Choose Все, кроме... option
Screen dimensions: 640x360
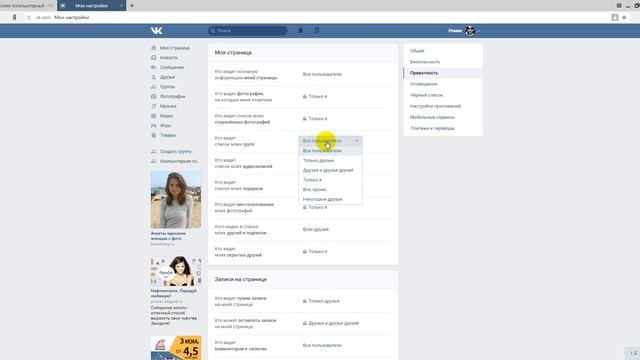point(330,190)
